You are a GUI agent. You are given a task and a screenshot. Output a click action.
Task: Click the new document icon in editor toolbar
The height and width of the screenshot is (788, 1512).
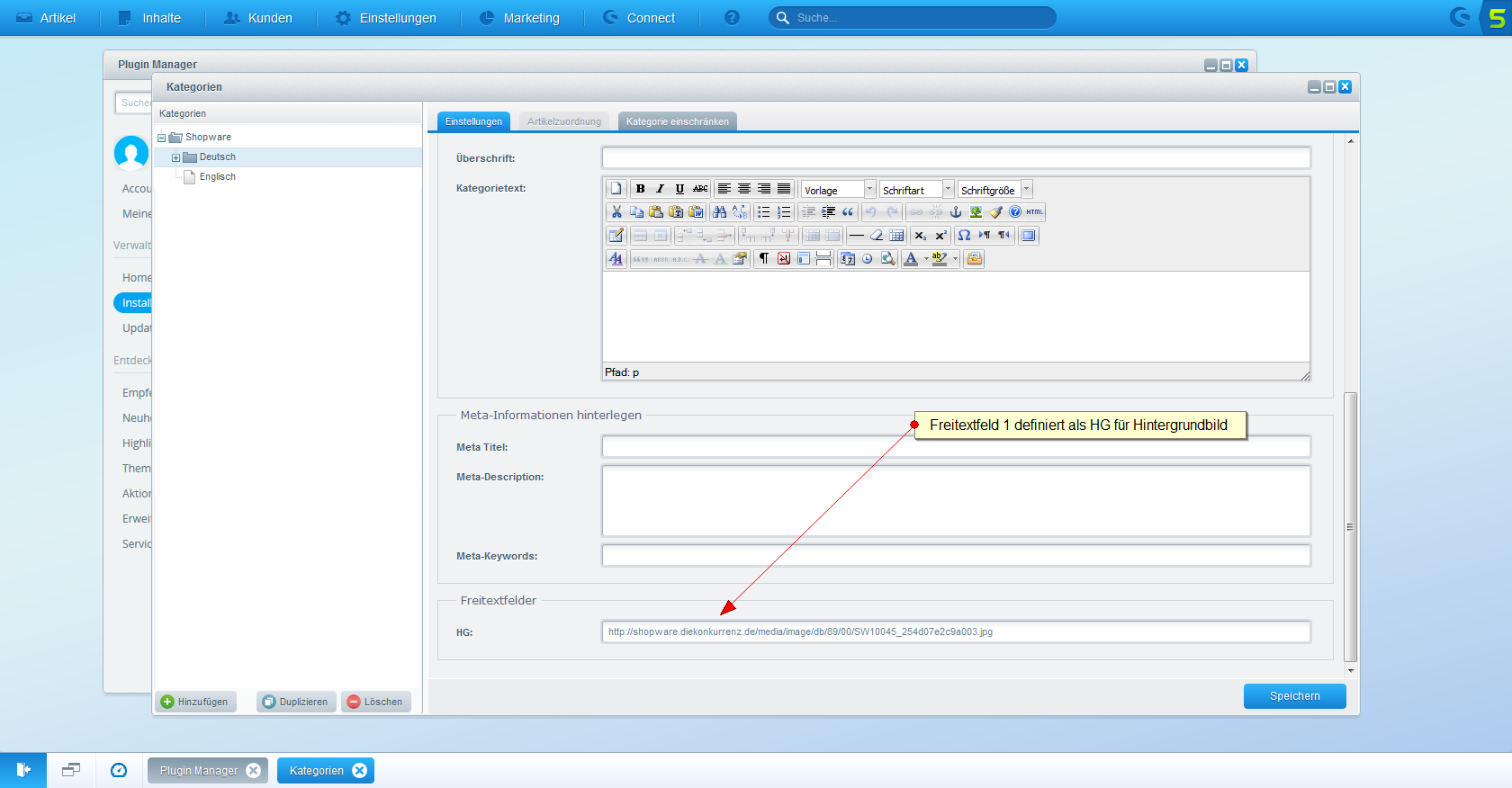point(616,189)
